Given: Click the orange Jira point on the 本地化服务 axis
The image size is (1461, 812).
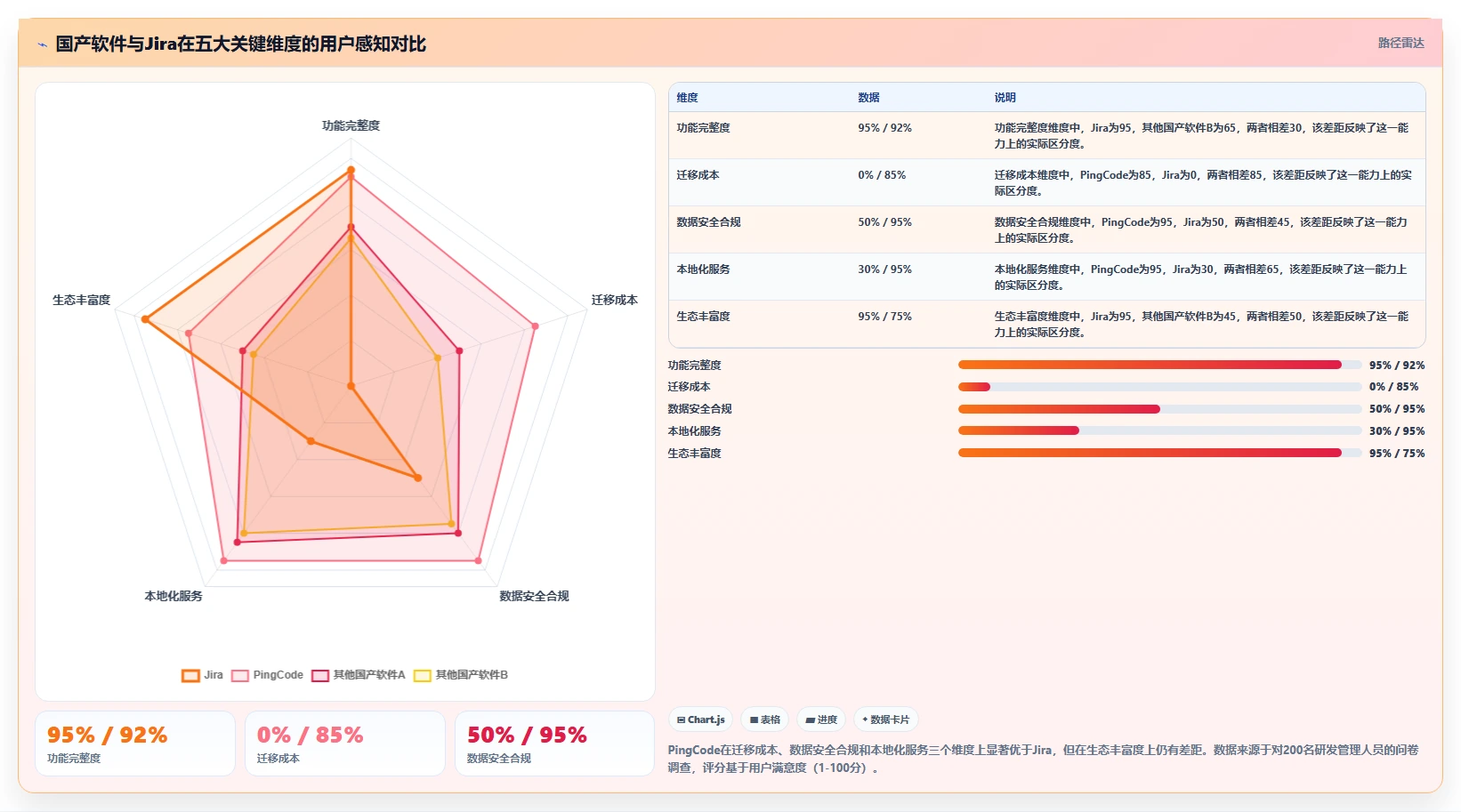Looking at the screenshot, I should click(x=311, y=441).
